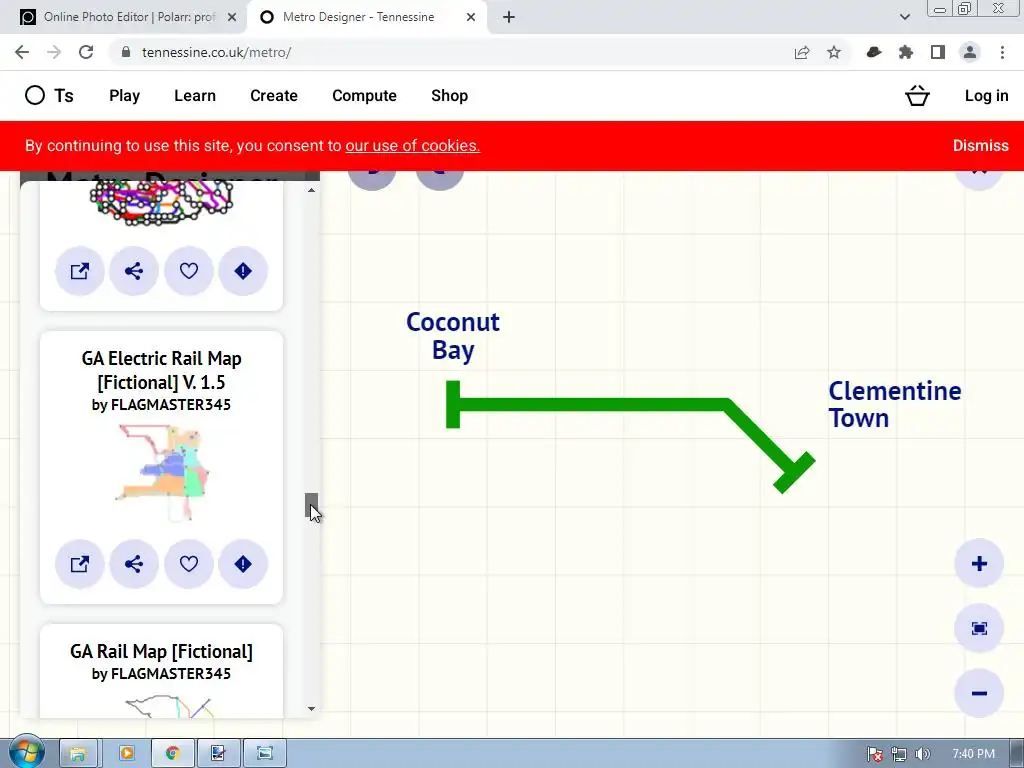Open the Windows Start menu
This screenshot has width=1024, height=768.
26,752
